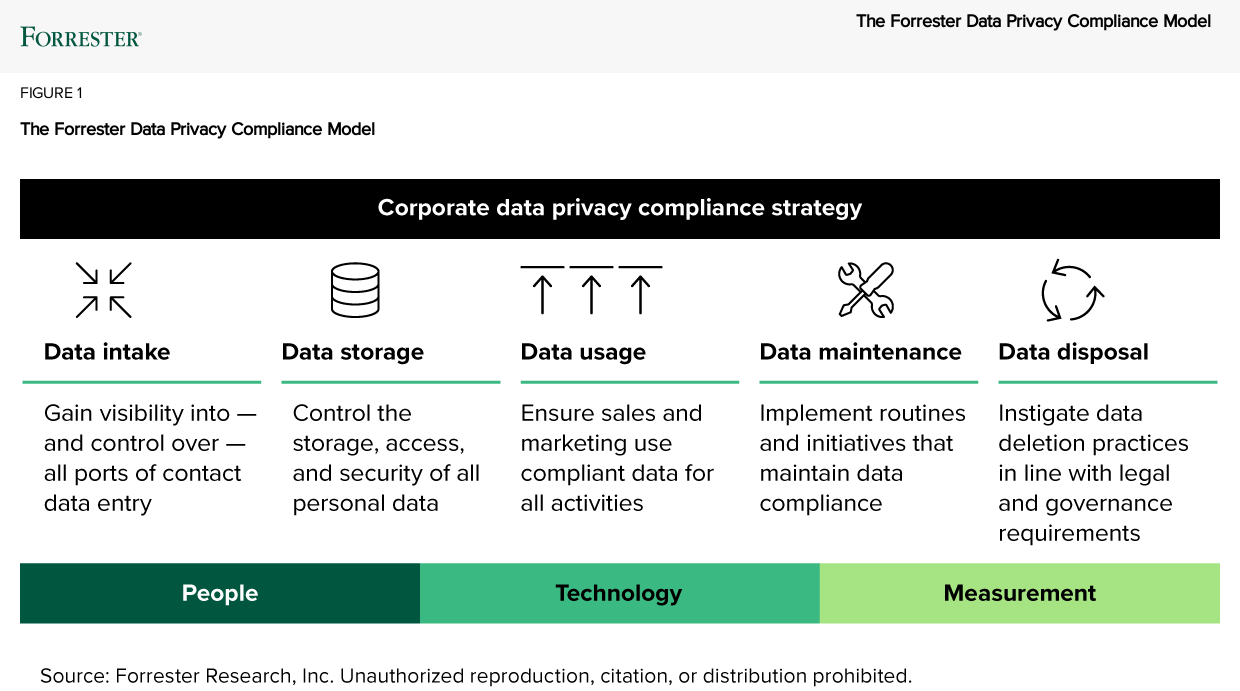
Task: Click the Forrester logo
Action: 81,38
